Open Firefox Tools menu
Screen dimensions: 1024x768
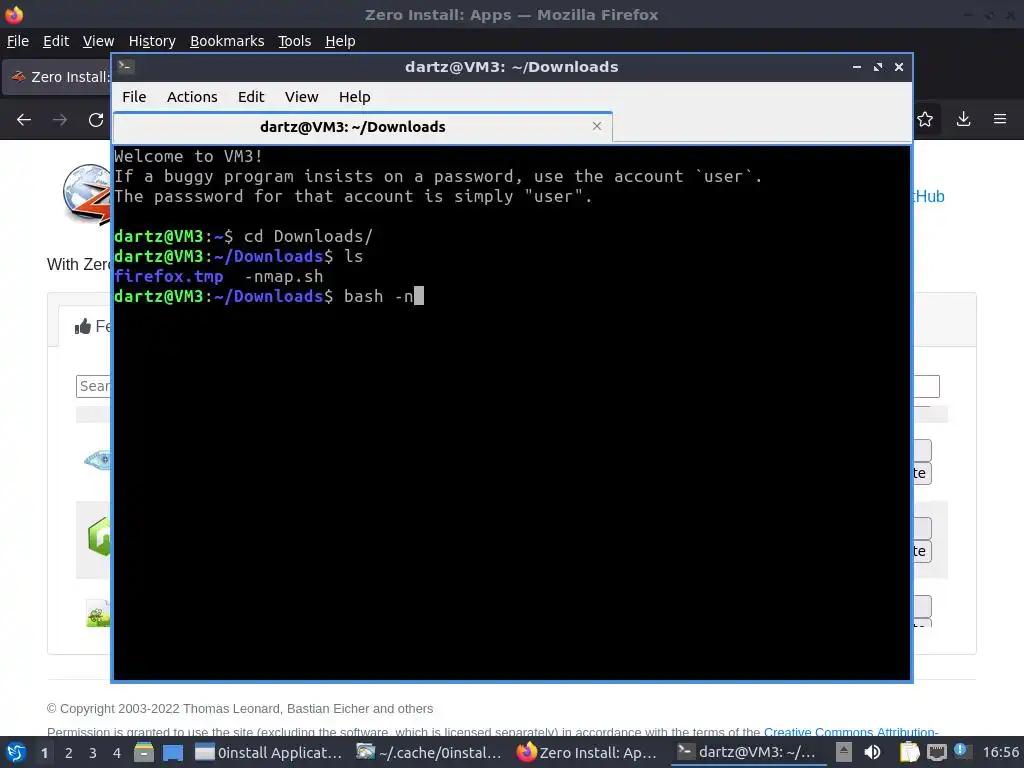(x=295, y=41)
